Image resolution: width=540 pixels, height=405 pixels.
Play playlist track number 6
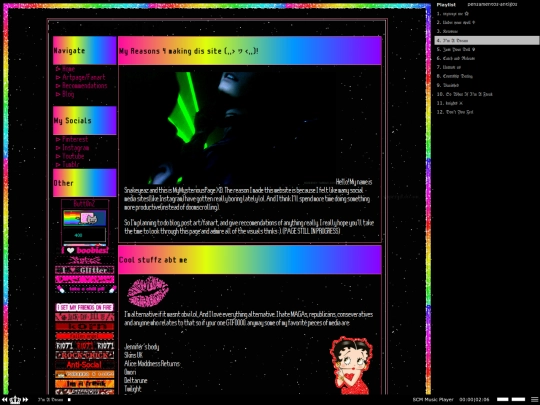point(487,58)
